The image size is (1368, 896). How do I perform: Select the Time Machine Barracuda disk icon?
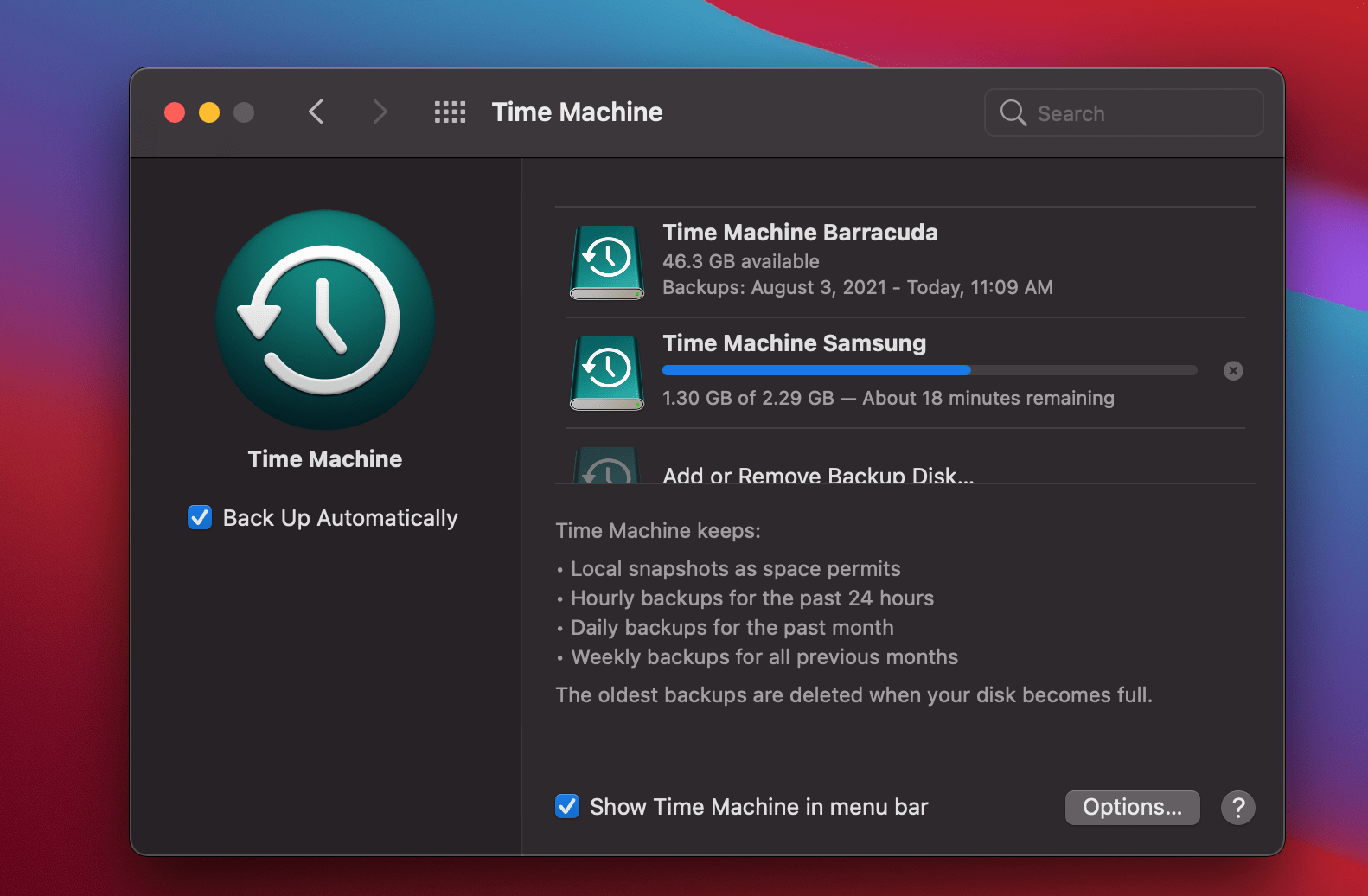click(x=607, y=262)
